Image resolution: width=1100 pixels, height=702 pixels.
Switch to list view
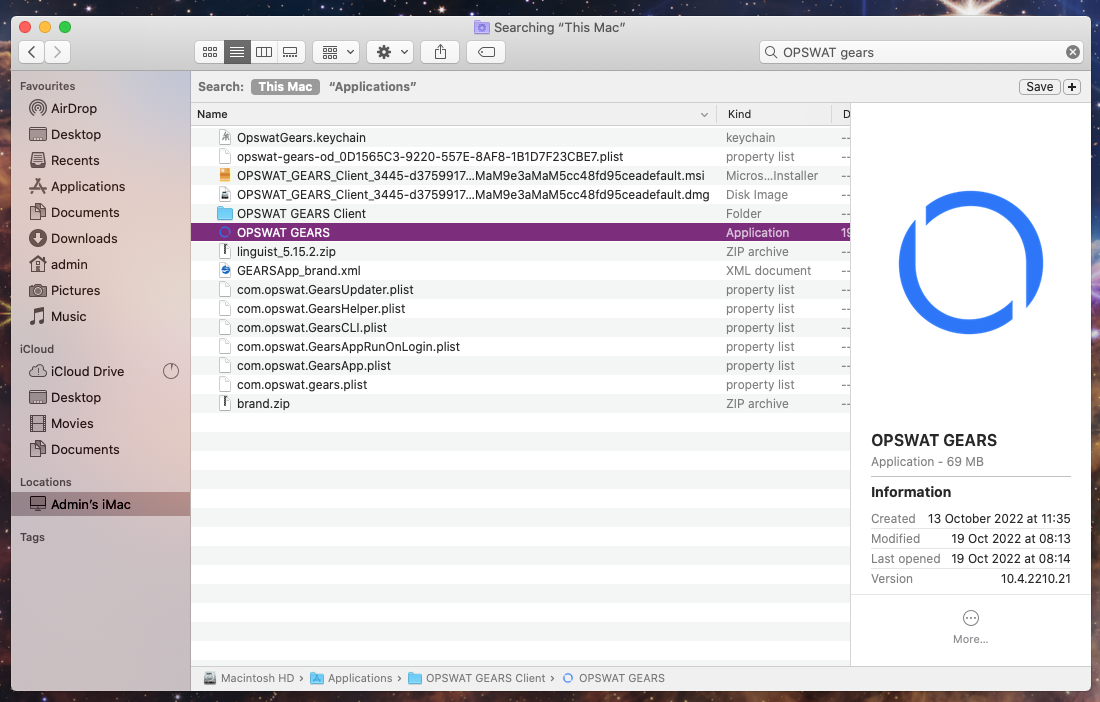pyautogui.click(x=237, y=52)
